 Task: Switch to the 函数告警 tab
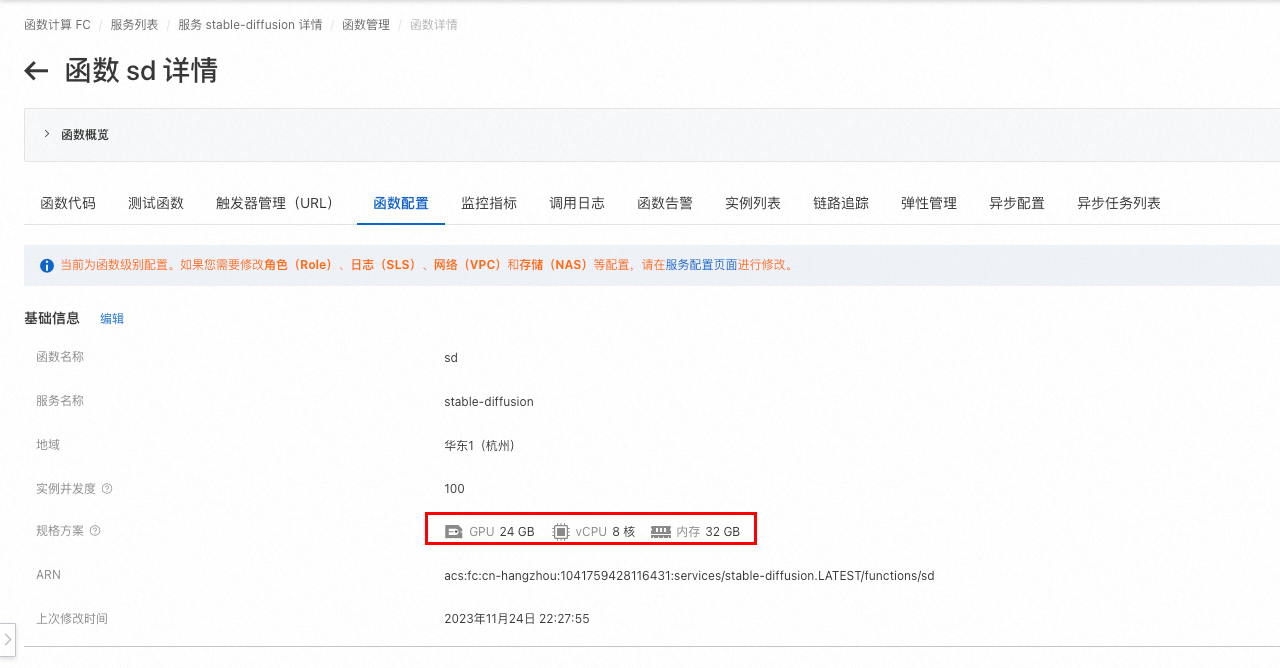665,203
